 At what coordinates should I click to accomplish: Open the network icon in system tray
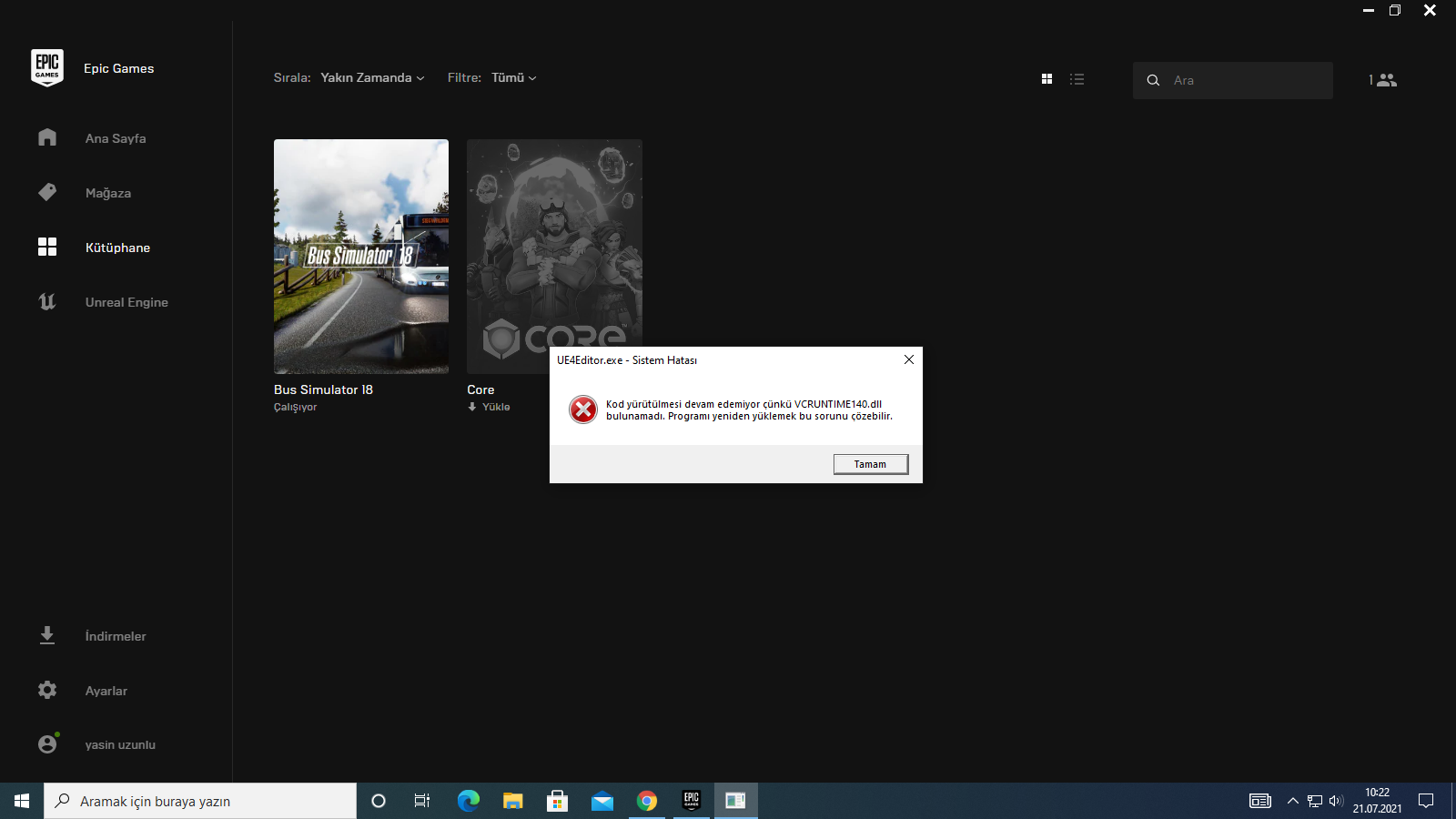click(1314, 801)
